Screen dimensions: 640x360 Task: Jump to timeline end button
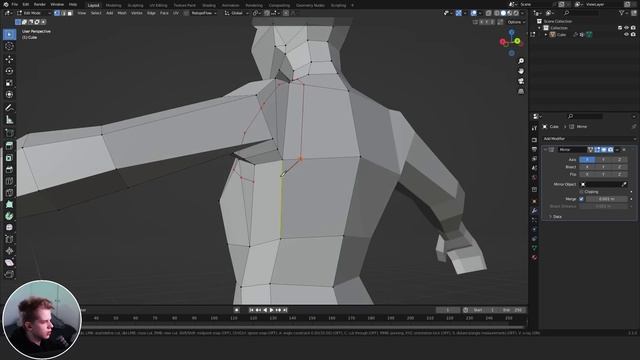pos(285,310)
